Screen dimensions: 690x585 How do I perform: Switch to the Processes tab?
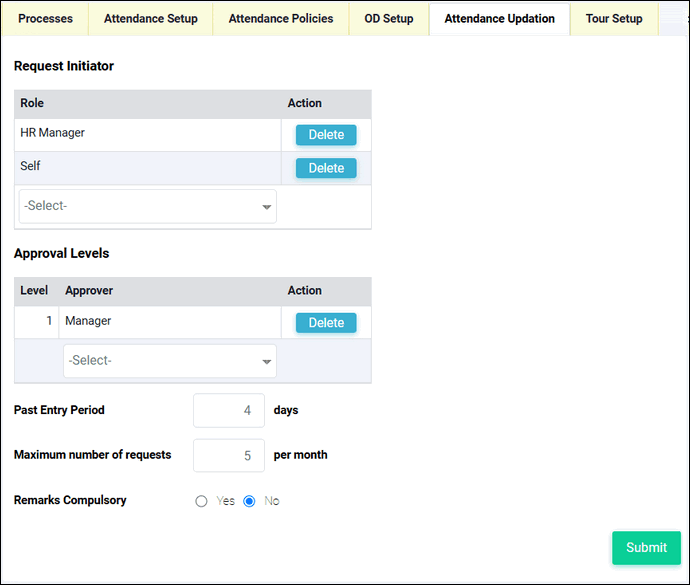45,19
